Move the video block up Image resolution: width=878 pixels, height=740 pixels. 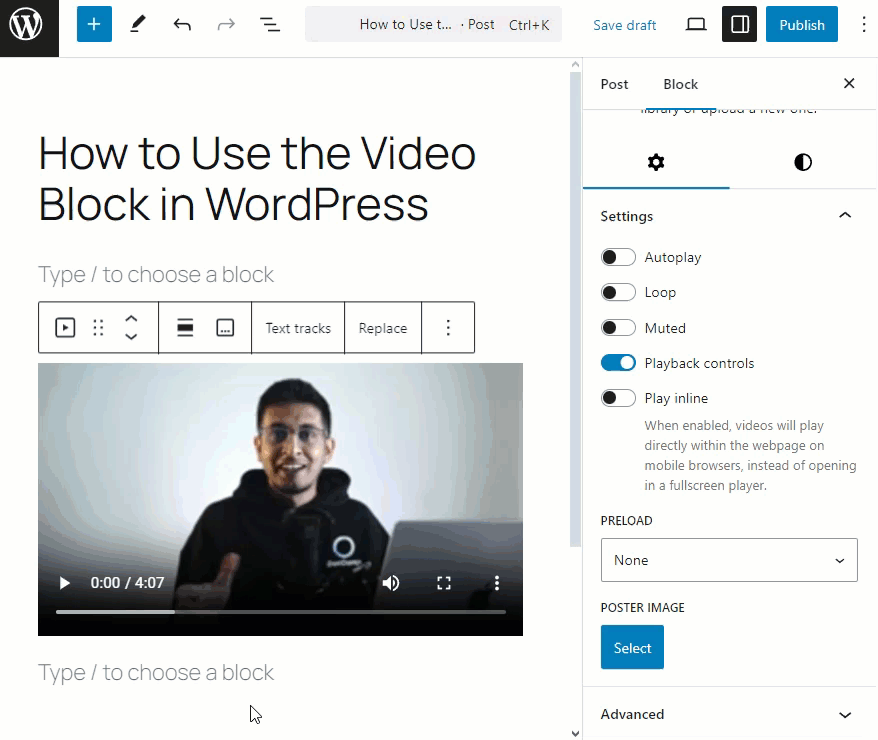(x=131, y=319)
